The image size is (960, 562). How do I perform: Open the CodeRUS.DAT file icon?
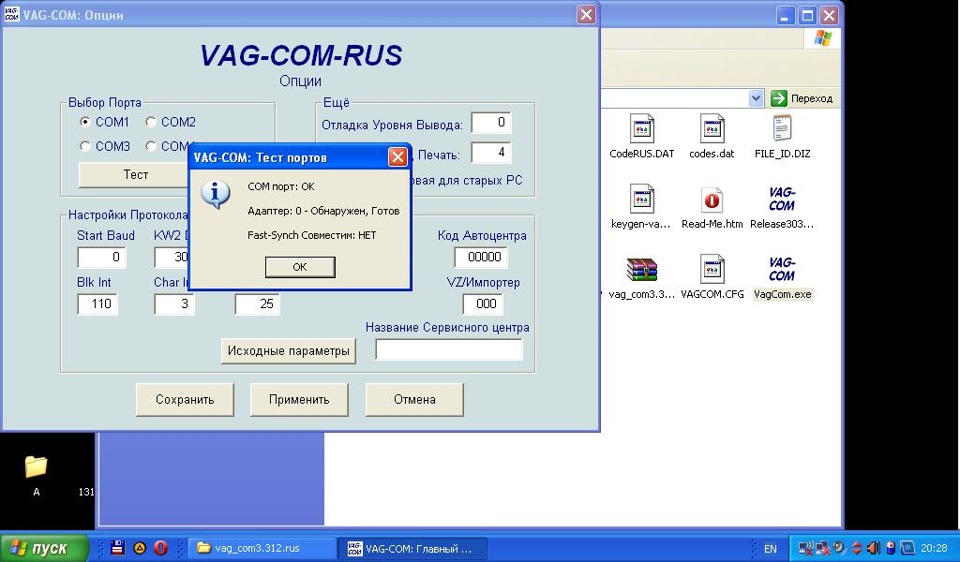pos(642,129)
